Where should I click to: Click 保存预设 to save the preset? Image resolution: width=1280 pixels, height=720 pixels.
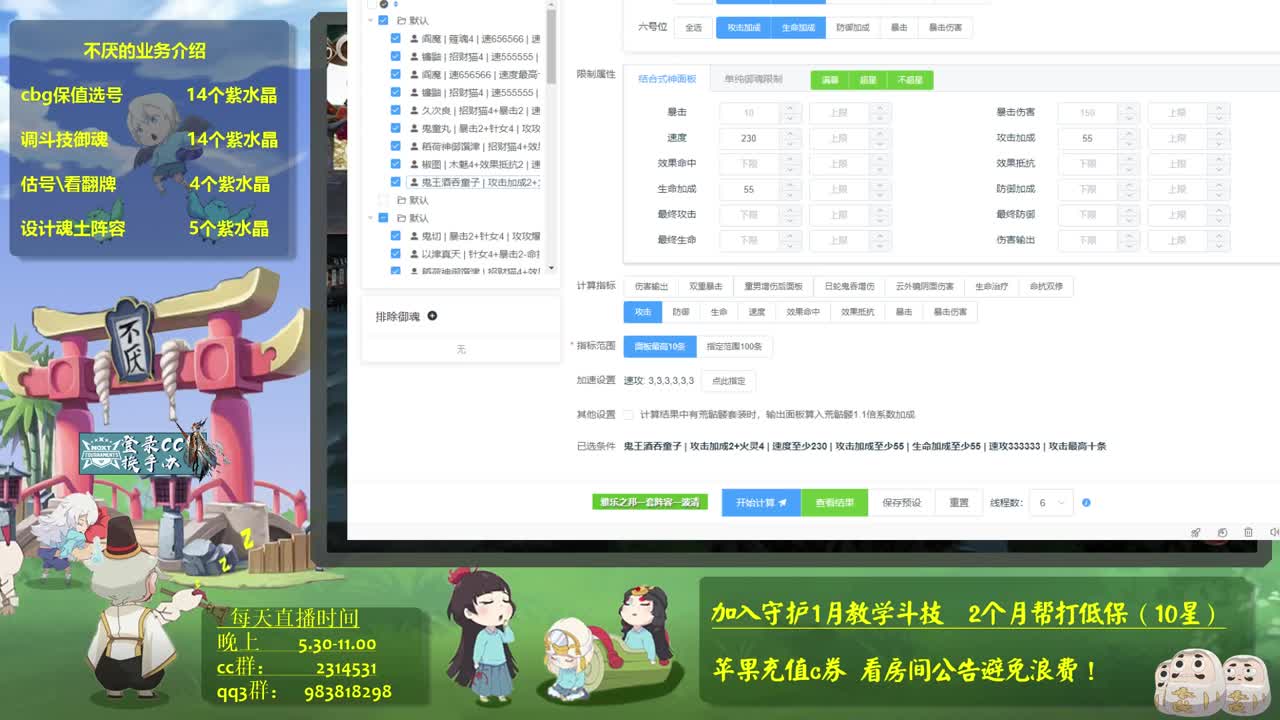(x=901, y=502)
